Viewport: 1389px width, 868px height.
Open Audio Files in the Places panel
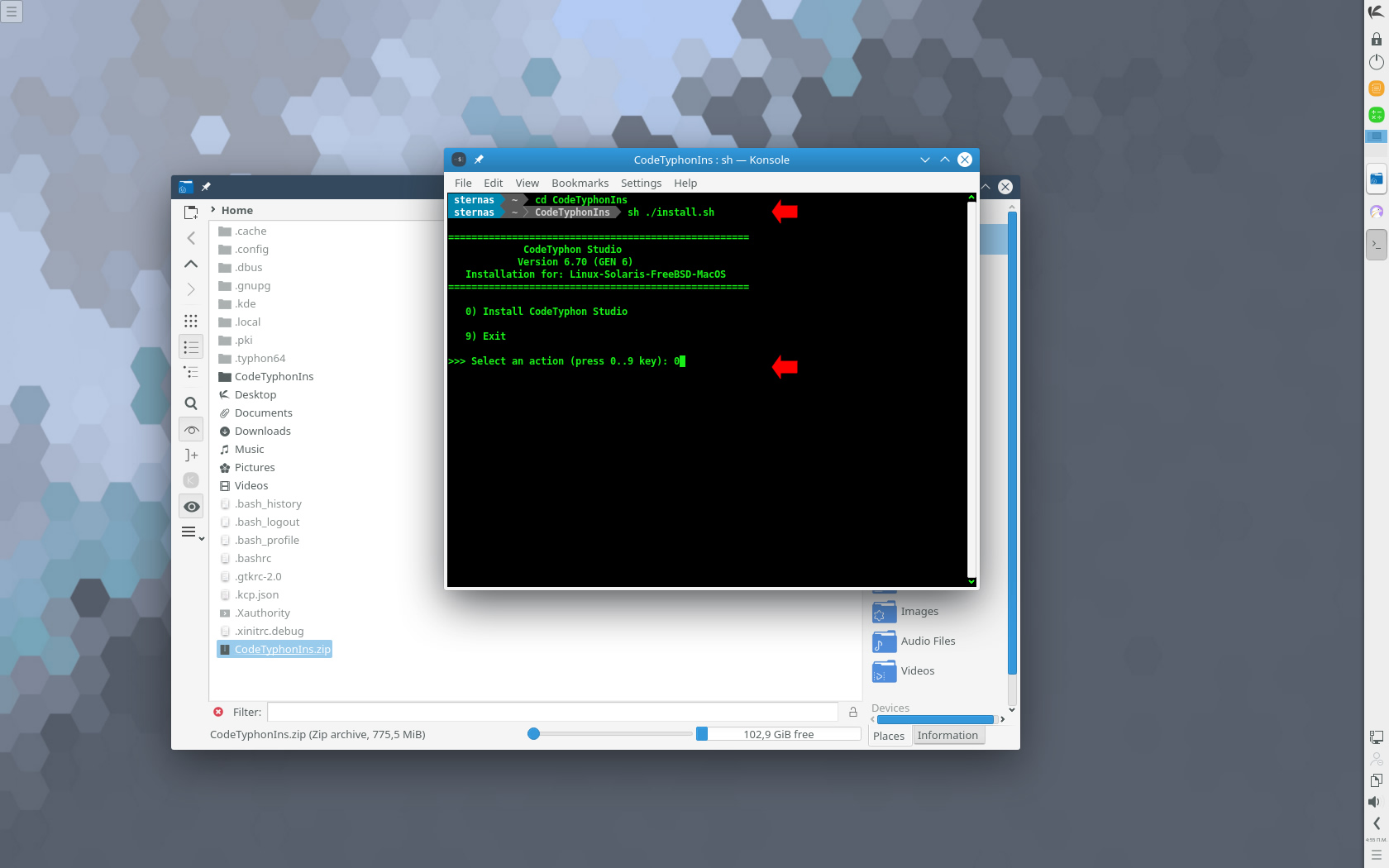914,641
